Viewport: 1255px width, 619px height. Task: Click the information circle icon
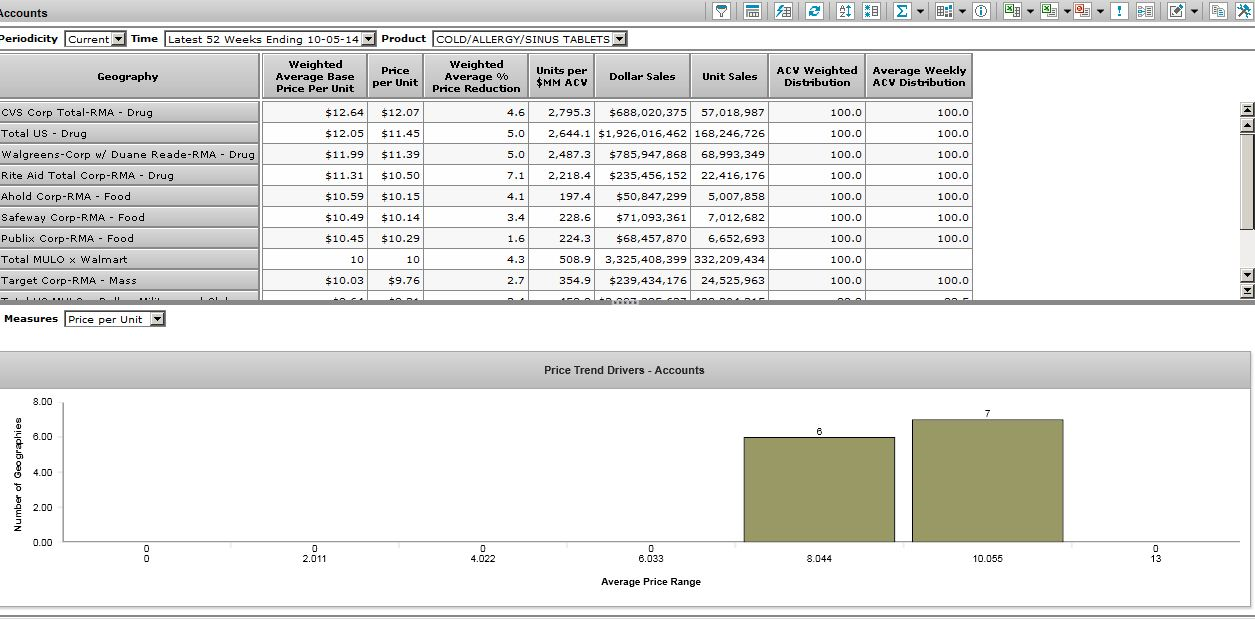(x=982, y=11)
